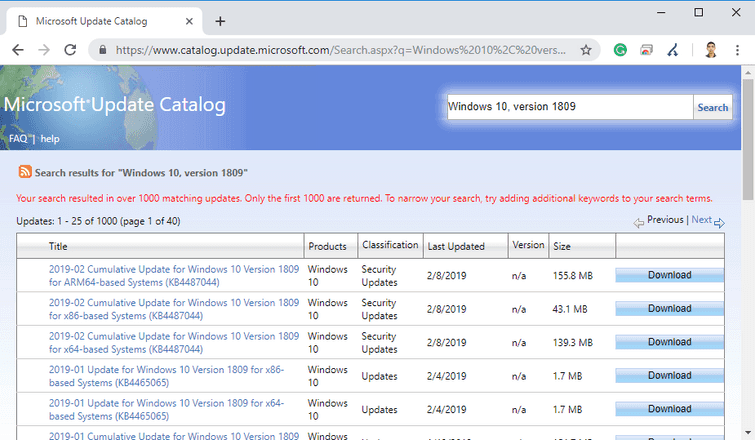
Task: Open the x86 KB4465065 update link
Action: pos(166,376)
